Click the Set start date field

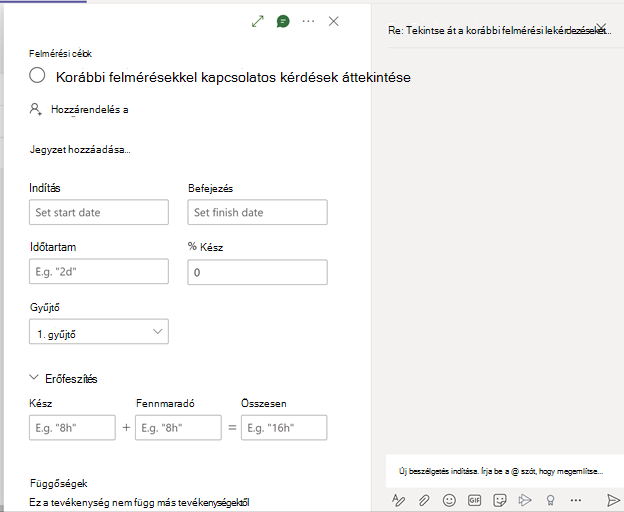coord(99,212)
